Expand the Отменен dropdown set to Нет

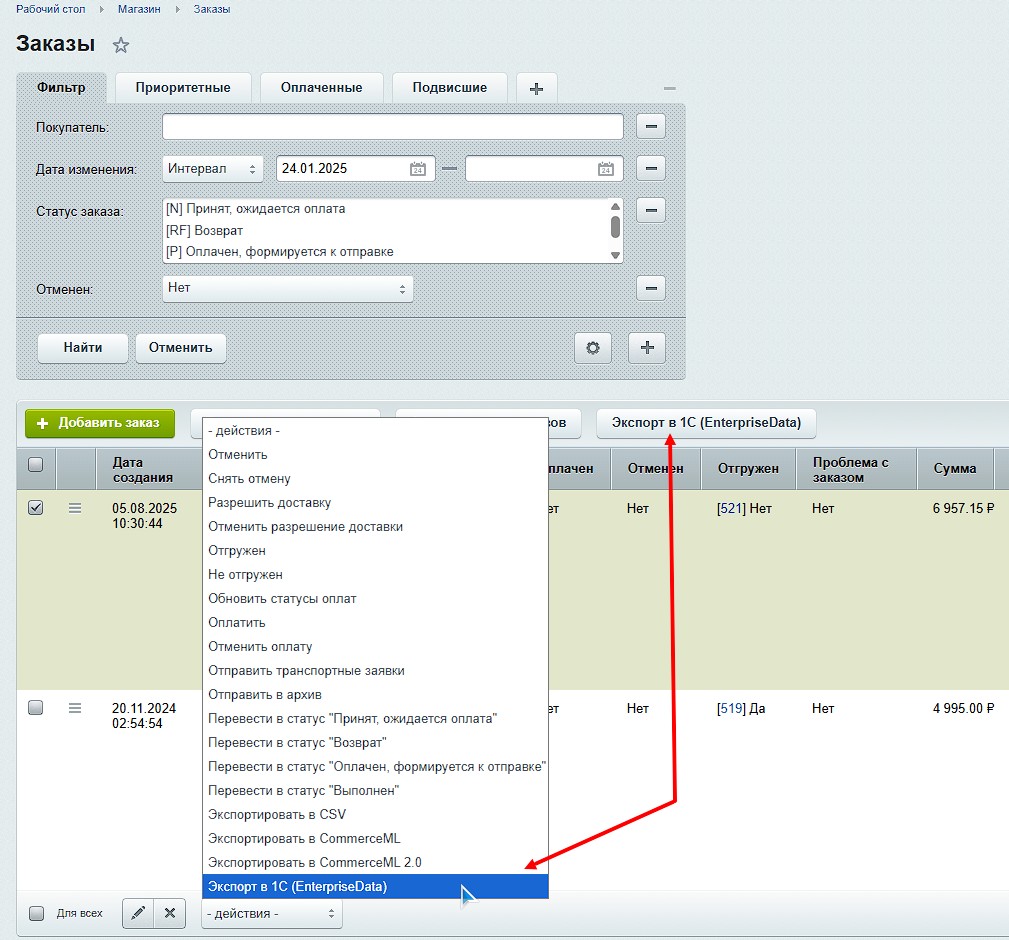point(287,288)
